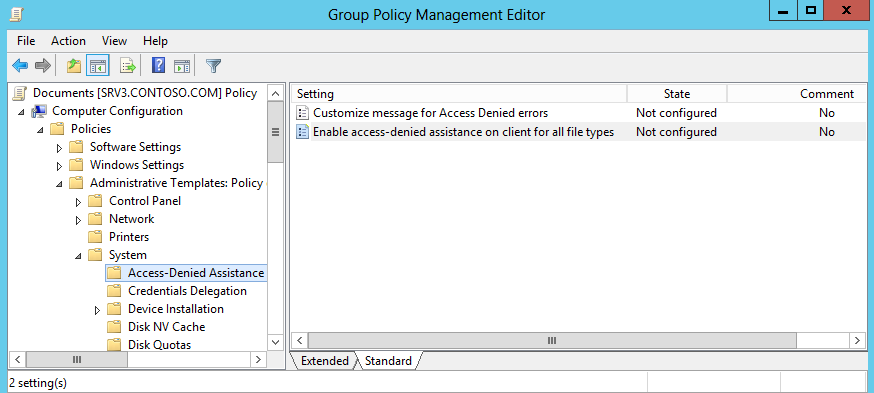Screen dimensions: 874x393
Task: Select Disk NV Cache tree item
Action: pos(166,327)
